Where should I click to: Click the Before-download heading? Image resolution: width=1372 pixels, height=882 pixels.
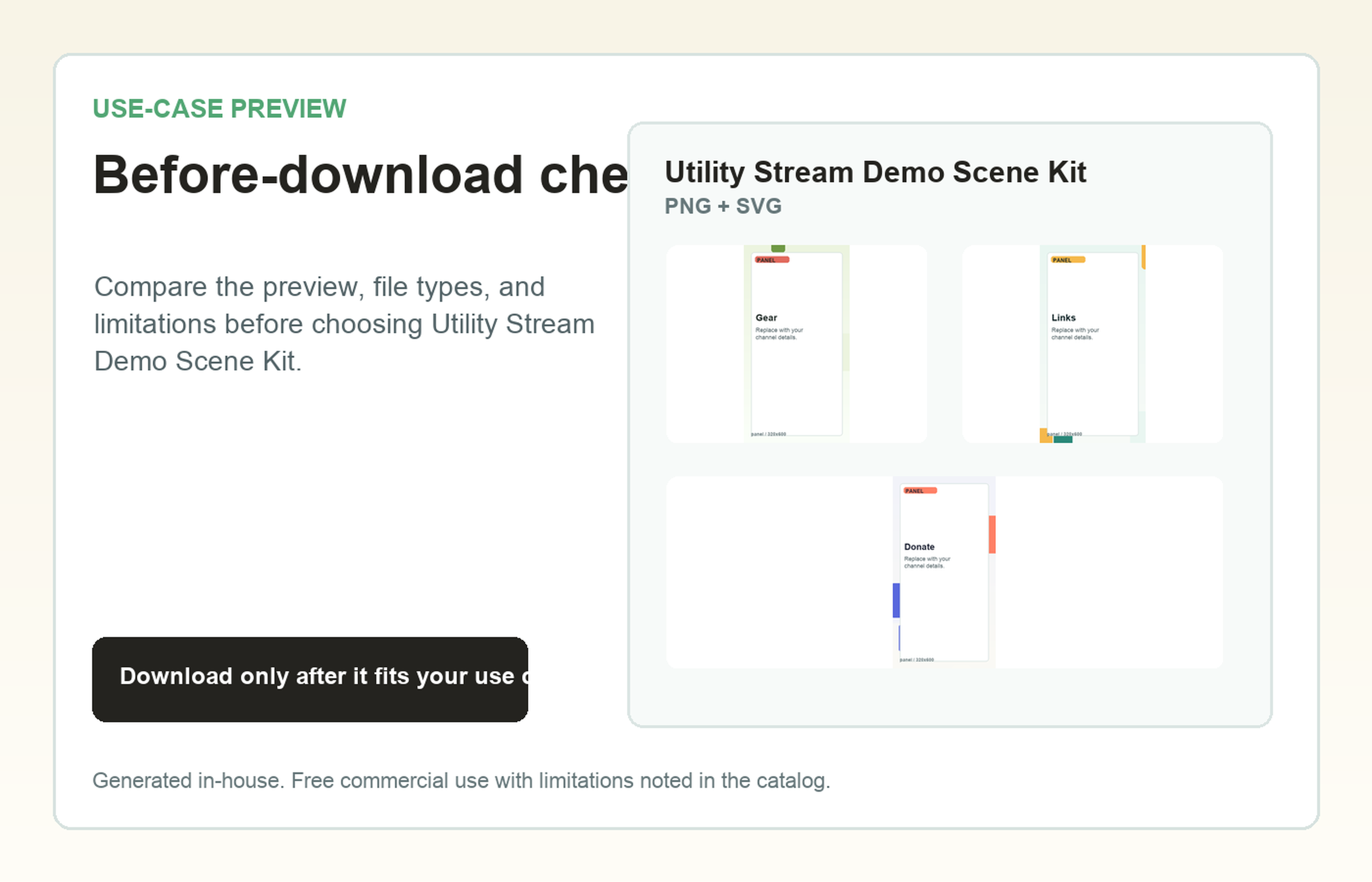coord(361,174)
